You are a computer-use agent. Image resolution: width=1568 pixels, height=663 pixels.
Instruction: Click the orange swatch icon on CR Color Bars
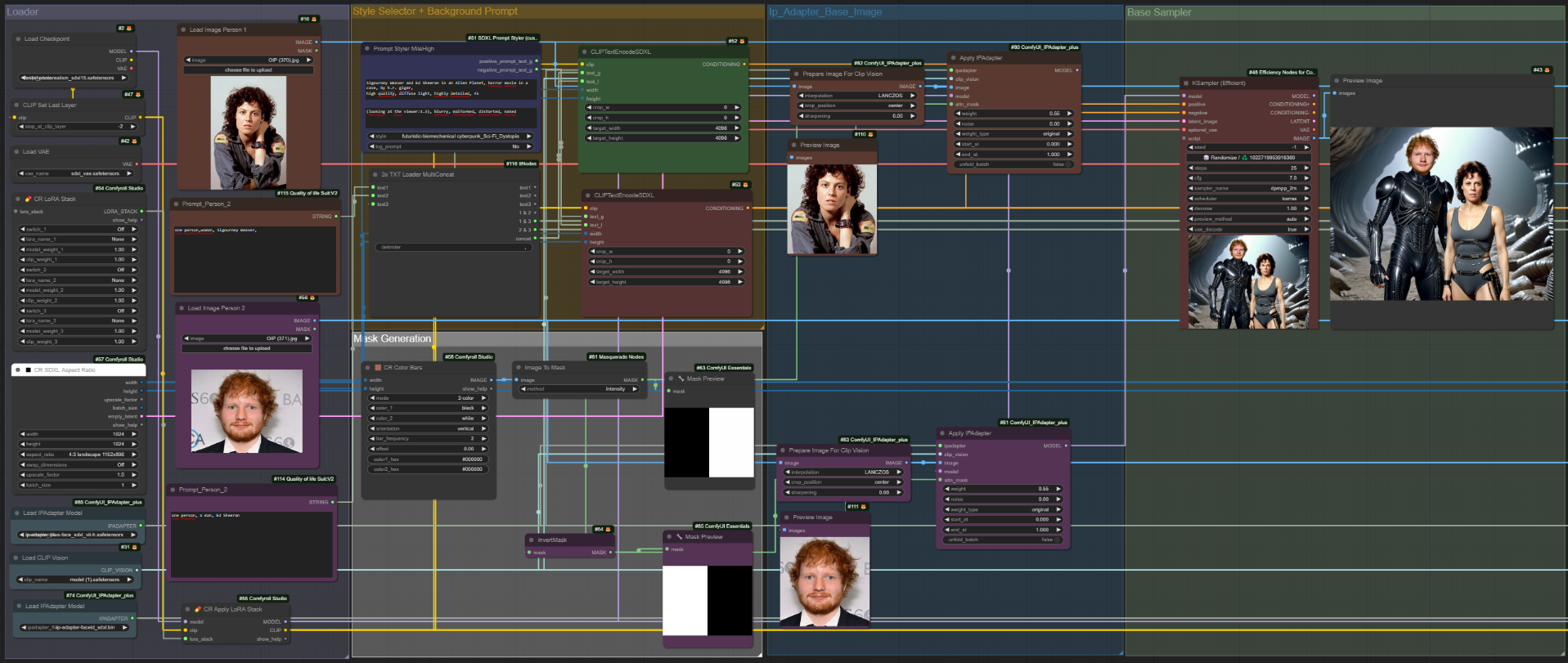[x=378, y=368]
